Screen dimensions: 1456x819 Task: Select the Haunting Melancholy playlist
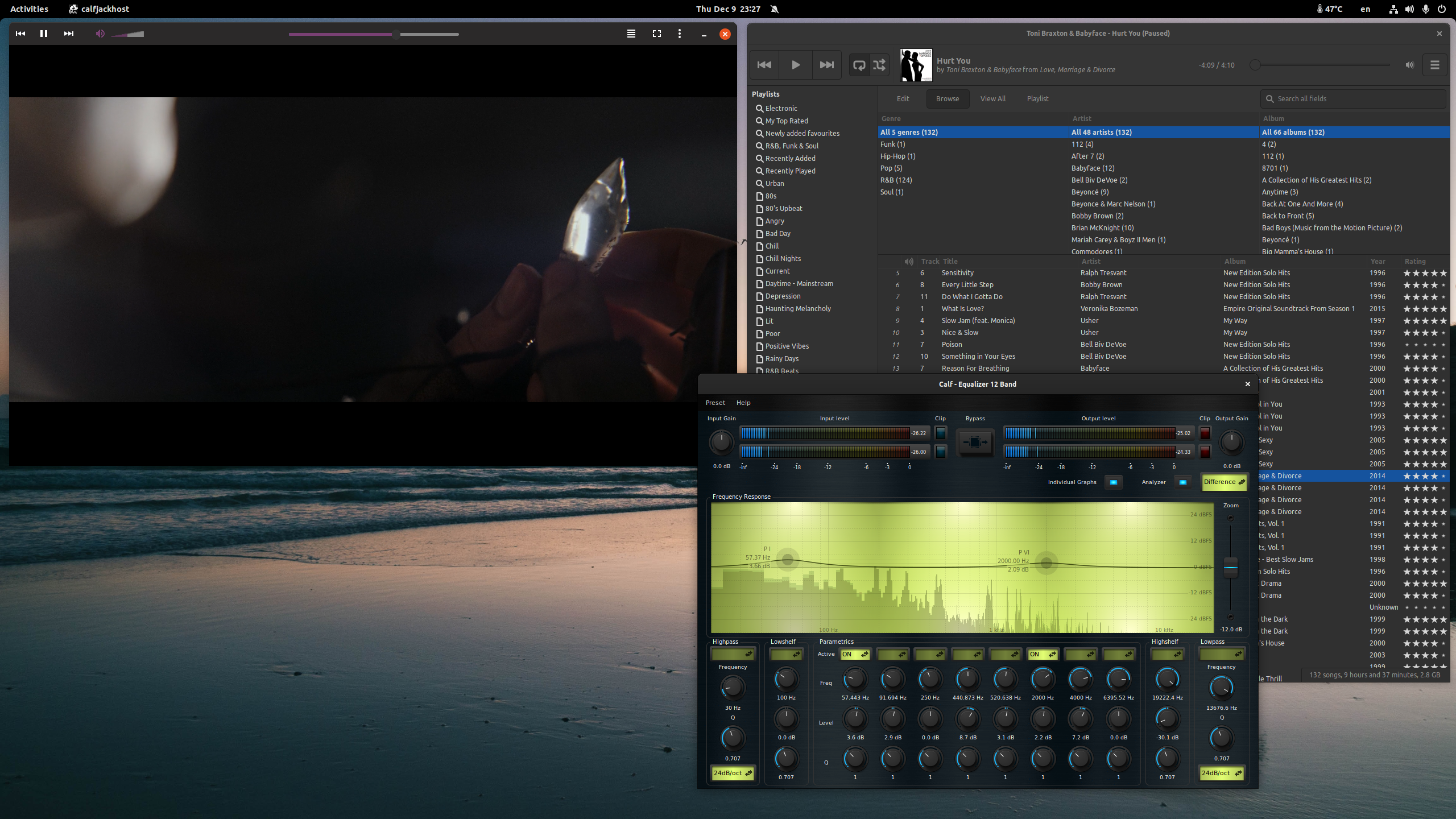click(797, 308)
